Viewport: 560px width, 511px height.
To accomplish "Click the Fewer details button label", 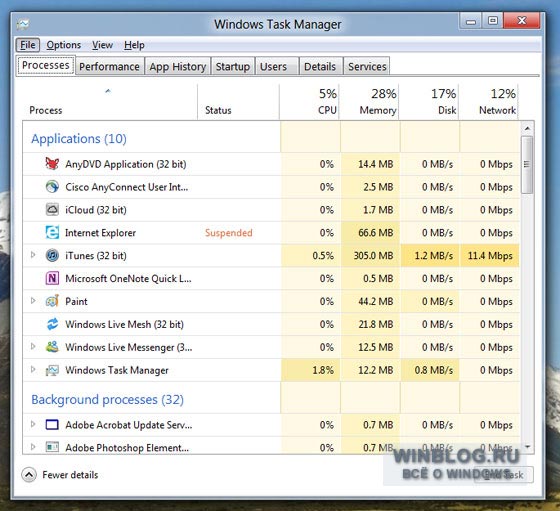I will [x=70, y=475].
